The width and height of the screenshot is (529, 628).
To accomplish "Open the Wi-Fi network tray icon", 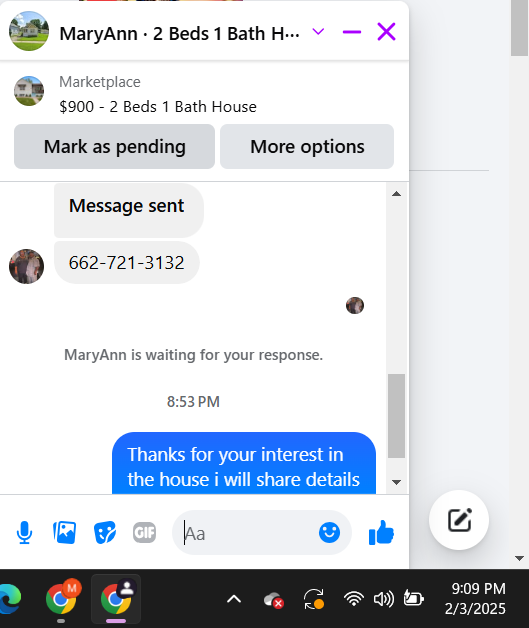I will (x=354, y=599).
